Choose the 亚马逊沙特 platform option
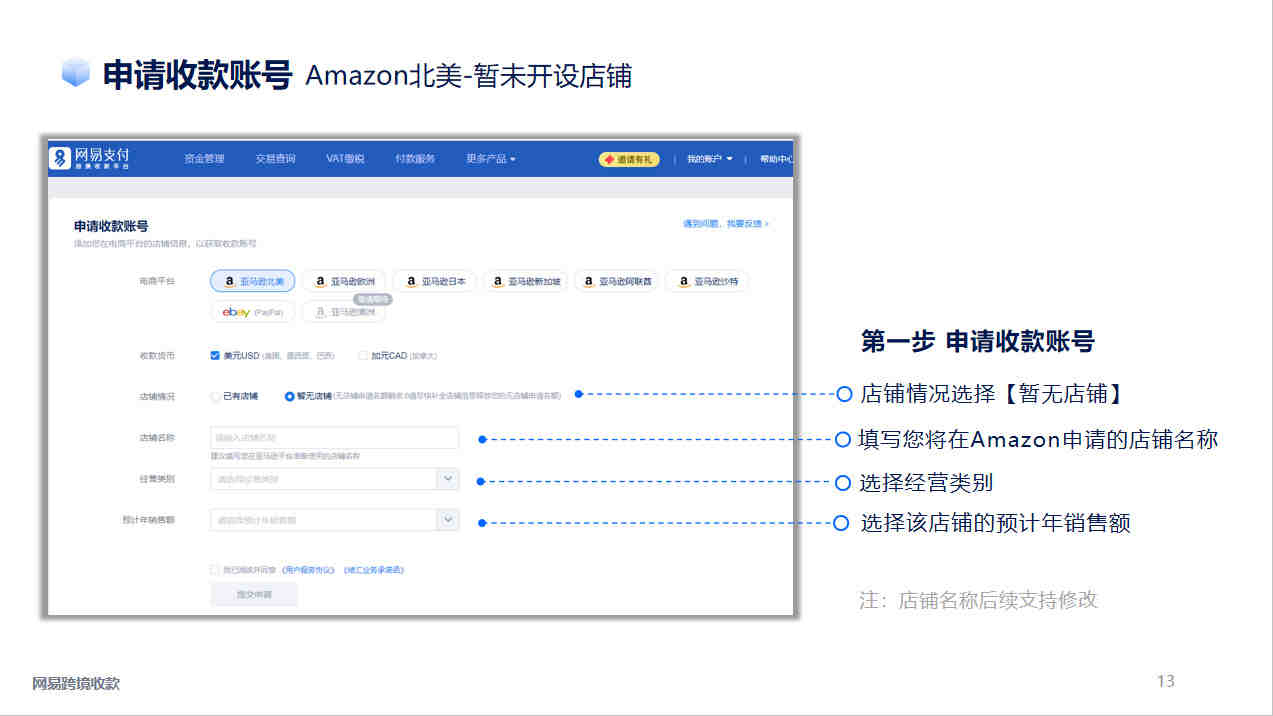The height and width of the screenshot is (716, 1273). tap(707, 282)
